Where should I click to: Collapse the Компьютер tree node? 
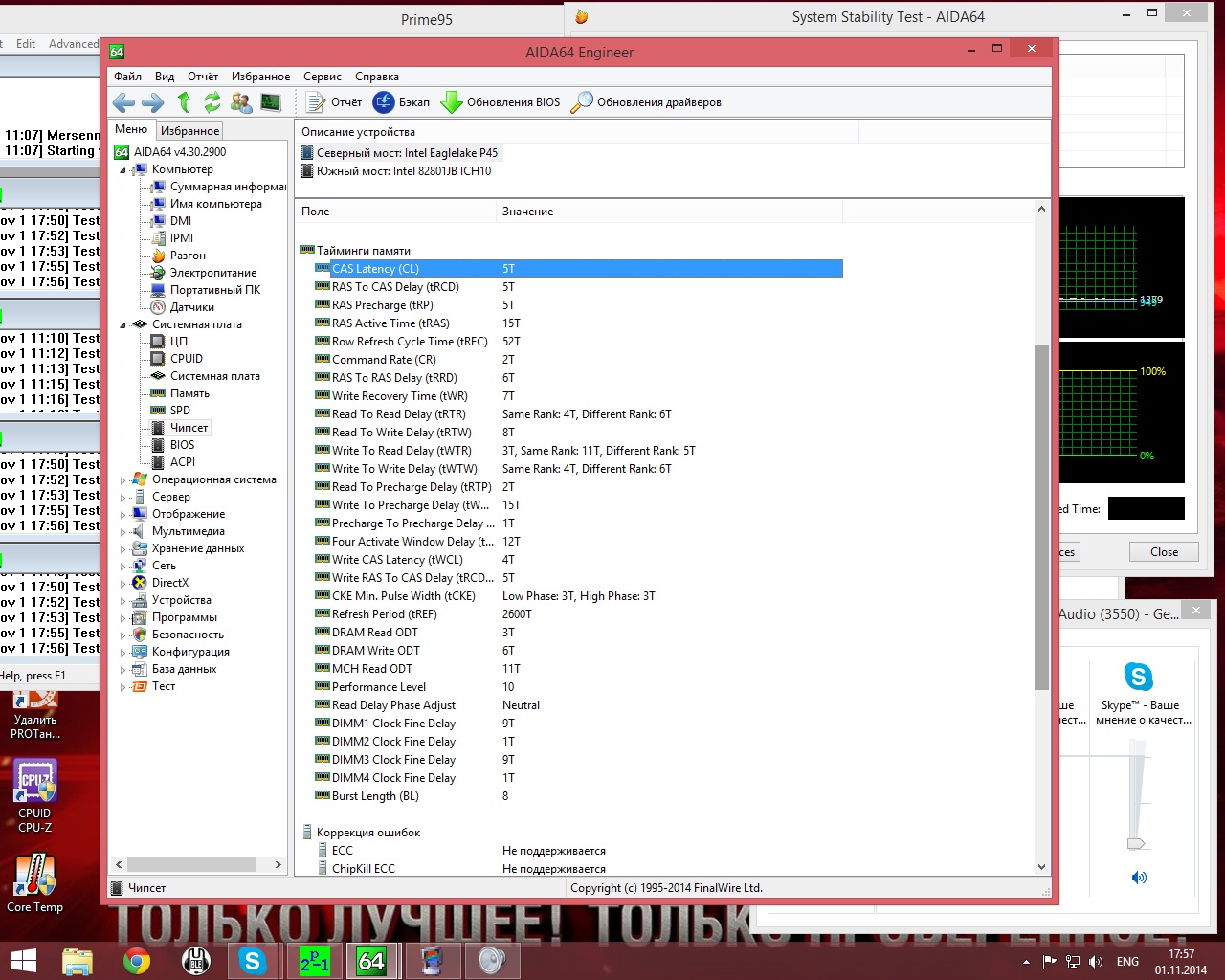tap(123, 170)
